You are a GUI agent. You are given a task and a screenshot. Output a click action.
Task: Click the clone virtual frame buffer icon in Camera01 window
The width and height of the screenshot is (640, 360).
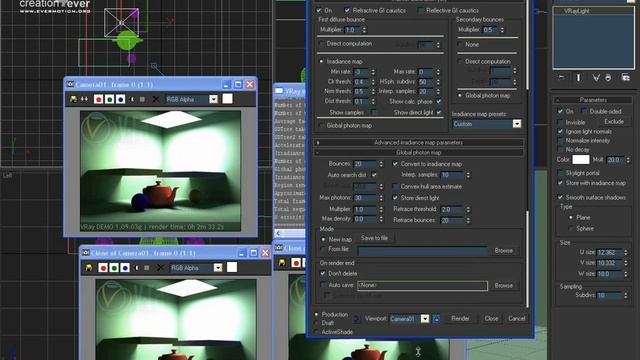click(x=84, y=99)
